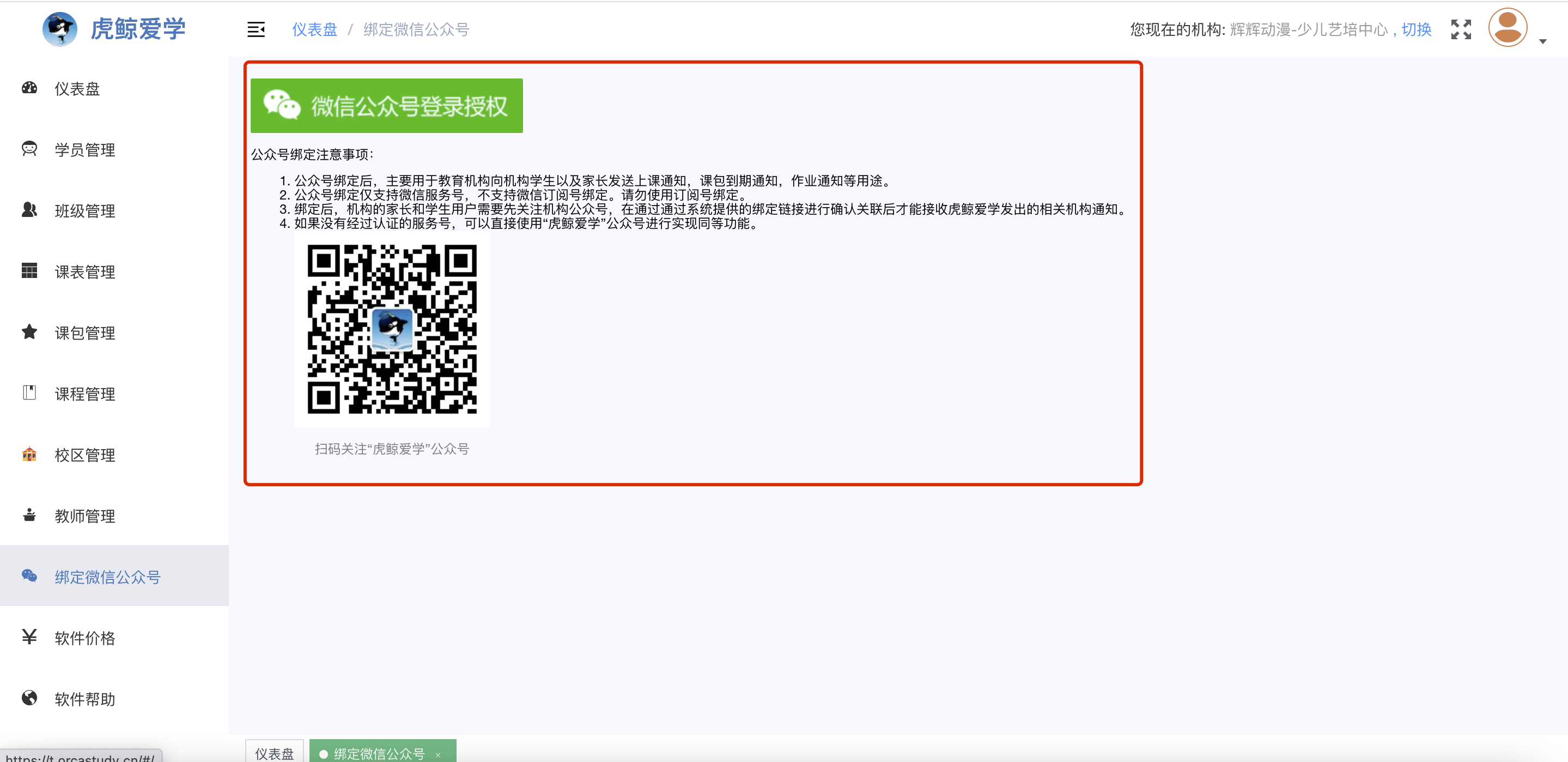Click the 课程管理 notebook icon

(x=29, y=393)
